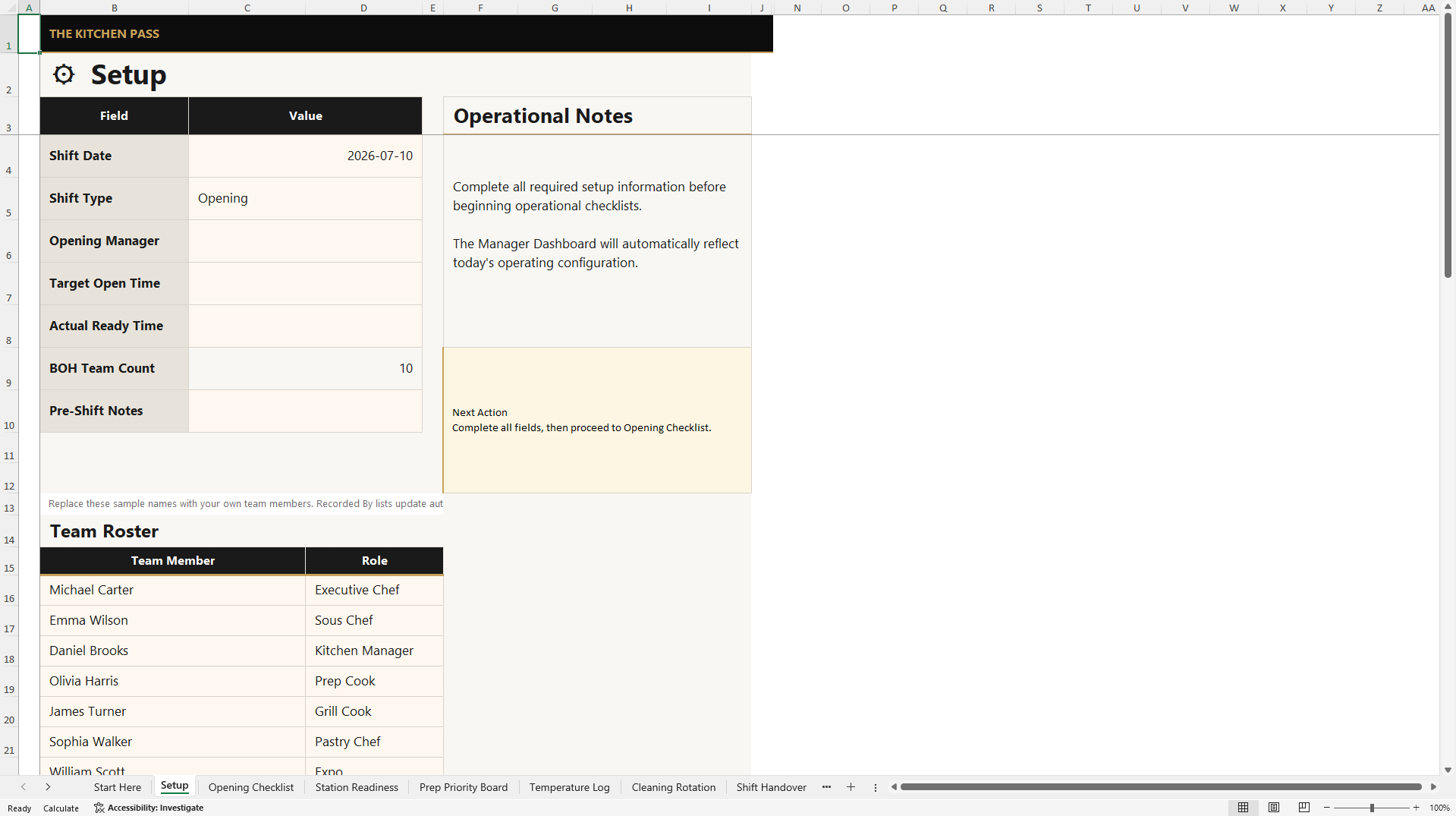Click the horizontal scrollbar thumb
This screenshot has height=816, width=1456.
click(x=1161, y=787)
